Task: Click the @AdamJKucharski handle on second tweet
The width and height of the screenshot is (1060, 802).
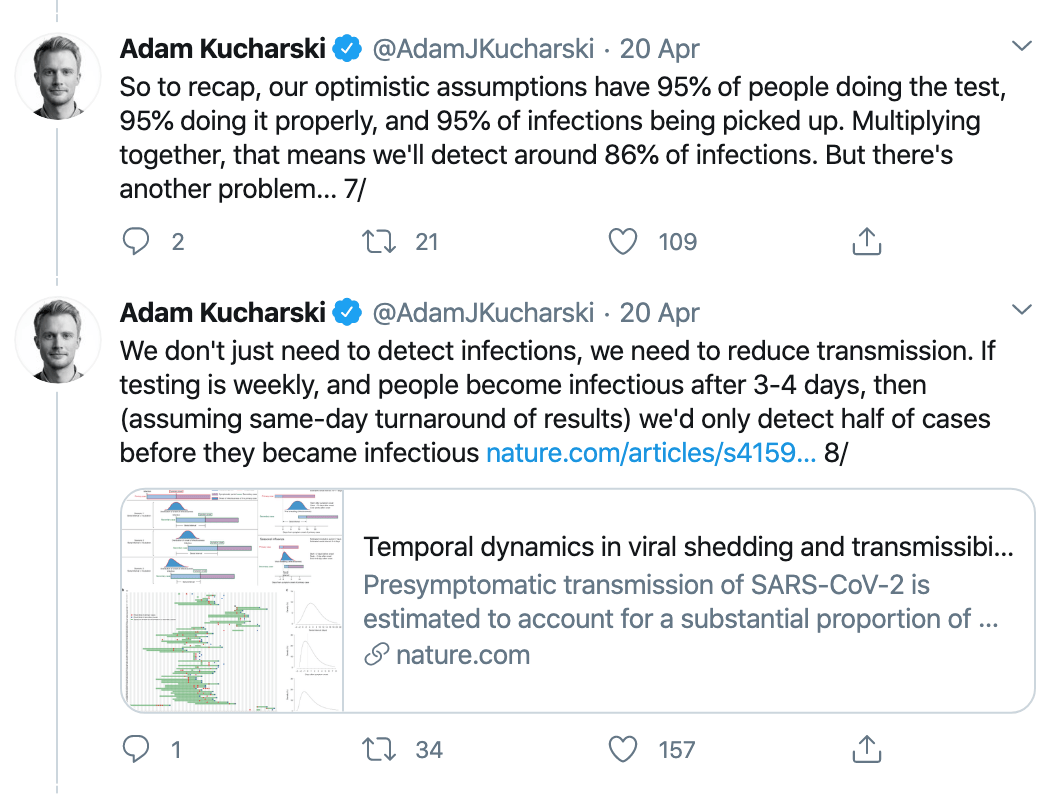Action: 483,312
